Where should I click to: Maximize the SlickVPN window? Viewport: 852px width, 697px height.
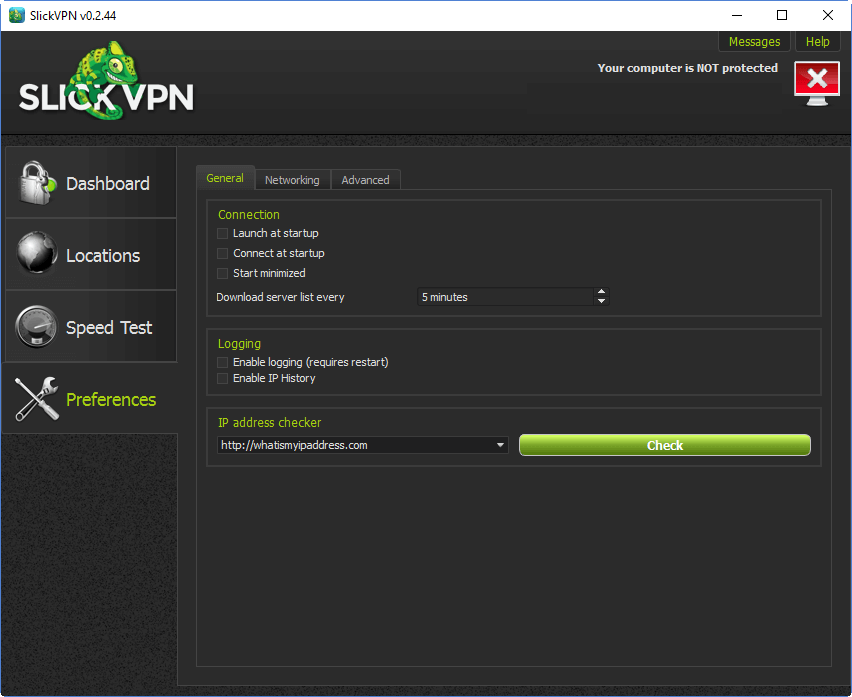(x=781, y=15)
